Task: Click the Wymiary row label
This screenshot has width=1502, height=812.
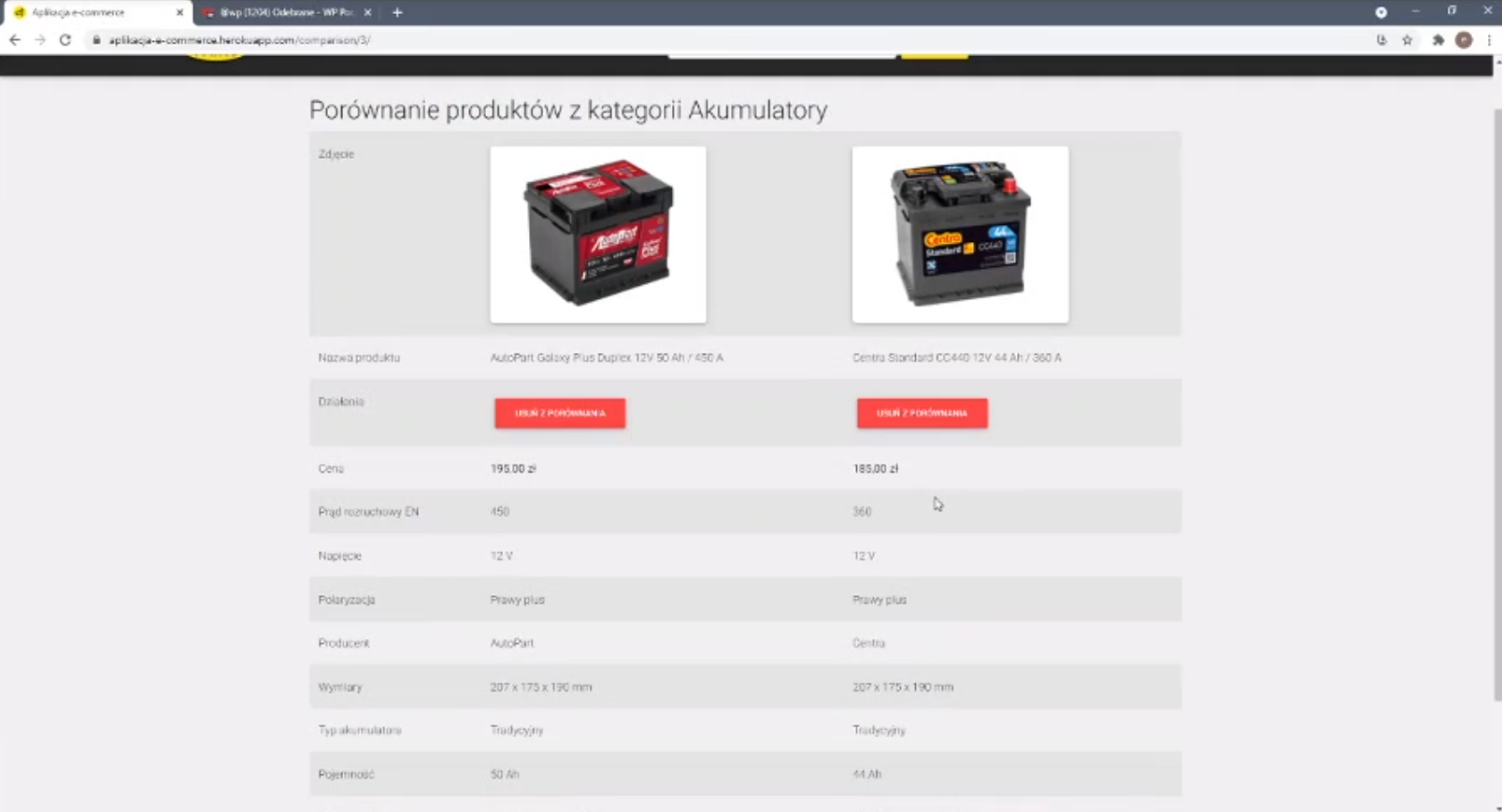Action: (x=340, y=688)
